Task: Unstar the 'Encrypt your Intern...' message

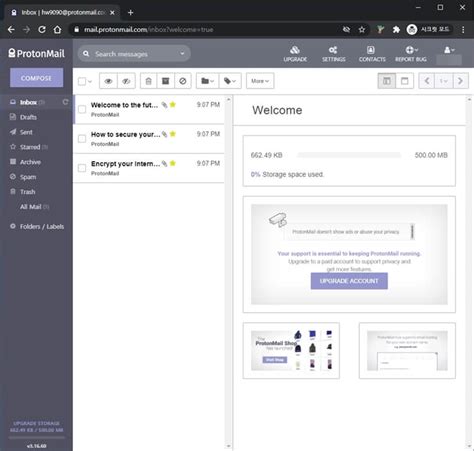Action: click(173, 163)
